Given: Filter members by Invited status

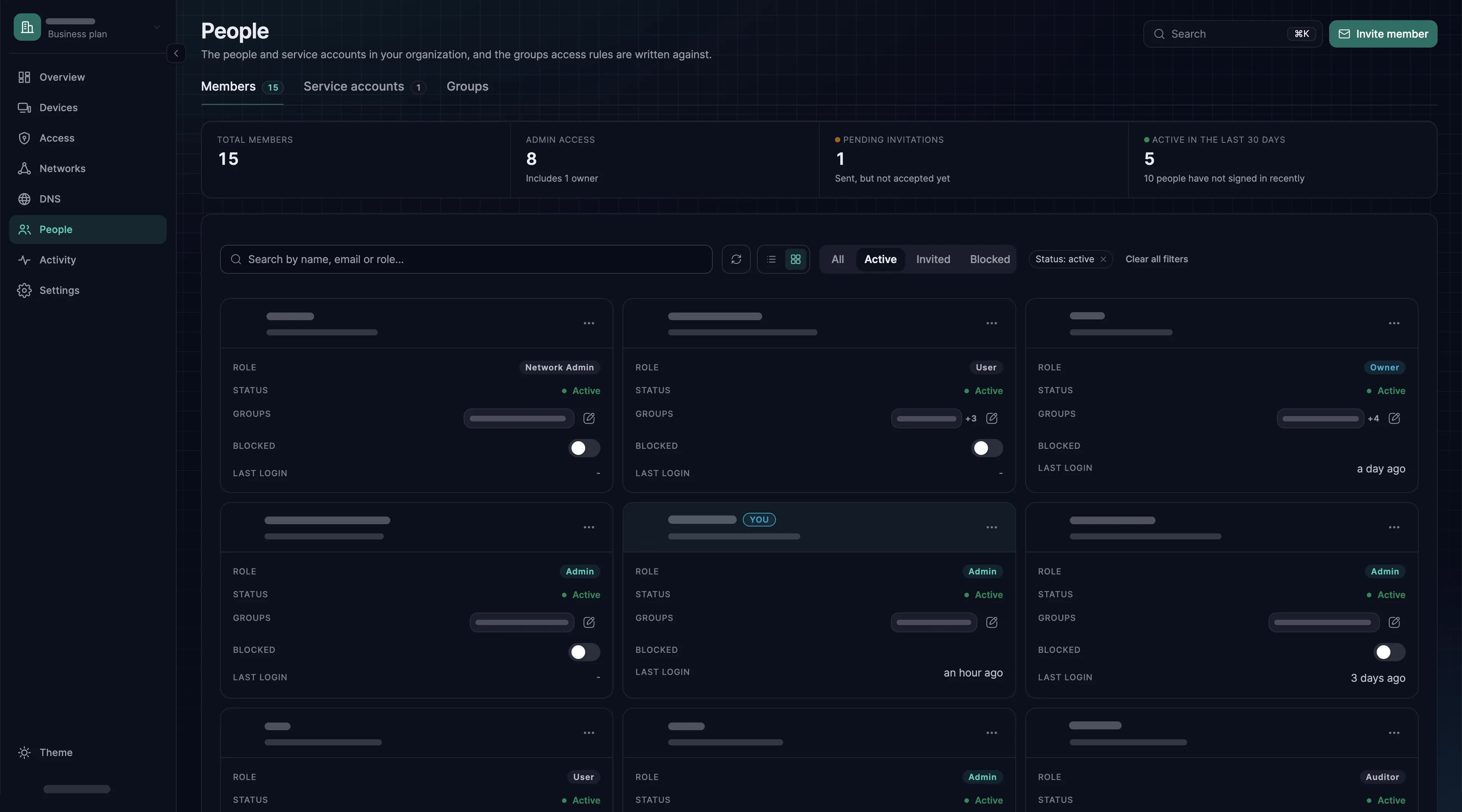Looking at the screenshot, I should [x=933, y=259].
